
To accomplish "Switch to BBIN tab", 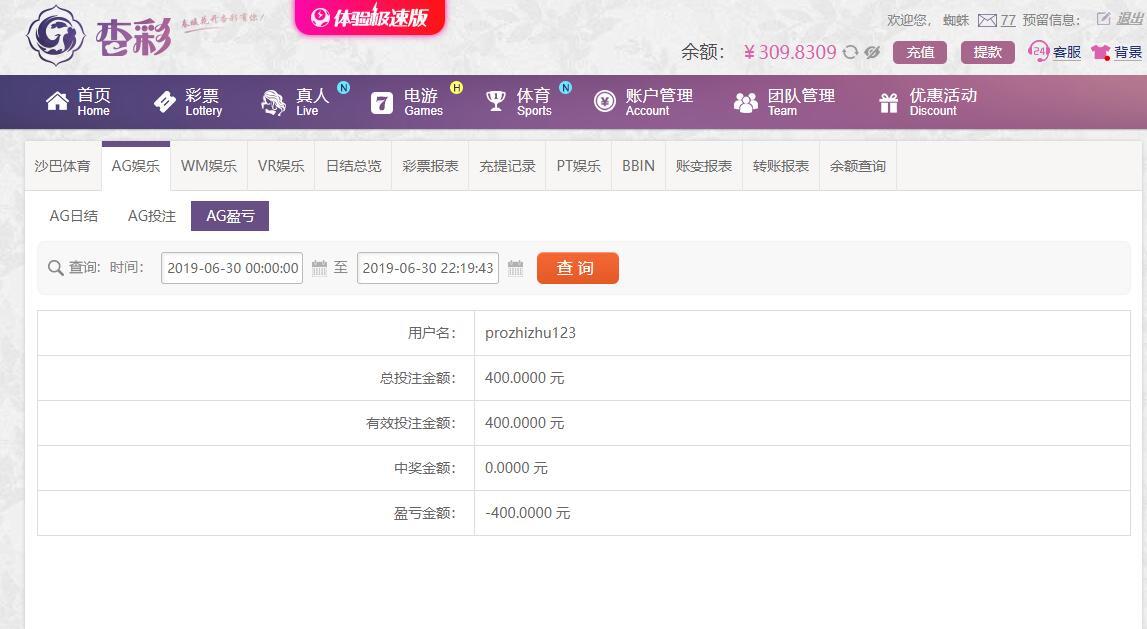I will 639,166.
